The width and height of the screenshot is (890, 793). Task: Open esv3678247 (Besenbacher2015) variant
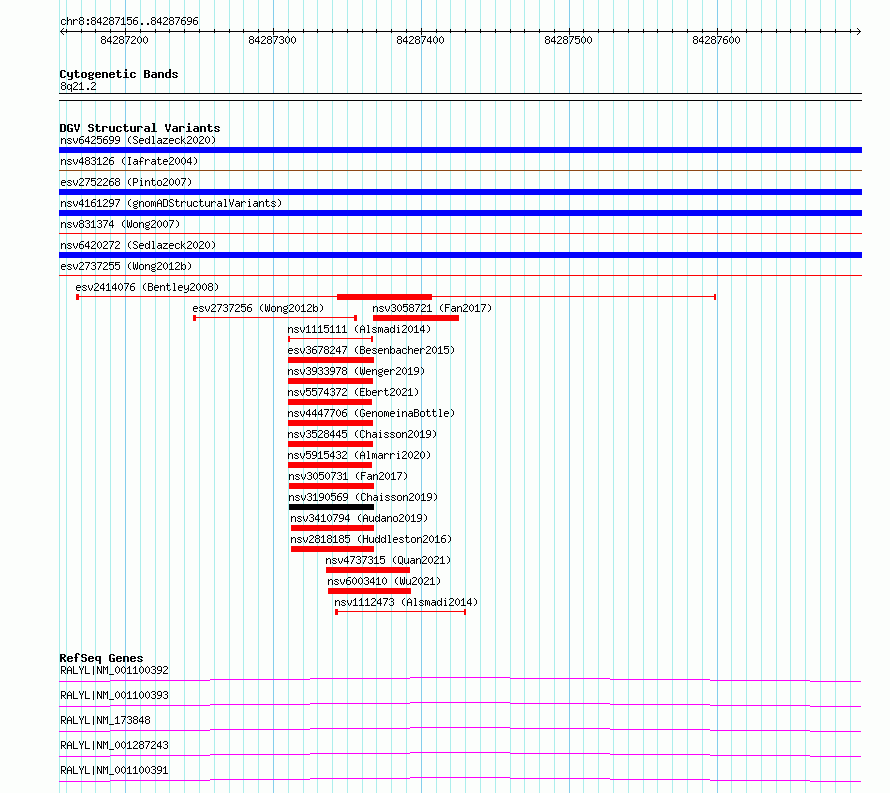point(371,350)
